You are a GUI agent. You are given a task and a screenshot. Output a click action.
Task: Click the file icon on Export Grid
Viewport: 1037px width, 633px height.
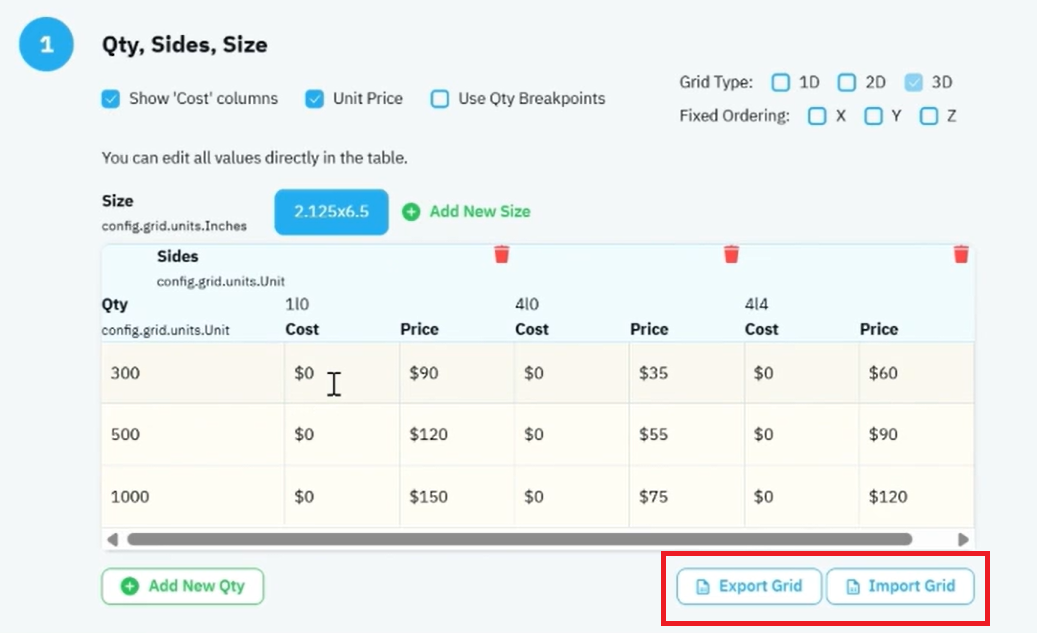[x=702, y=587]
